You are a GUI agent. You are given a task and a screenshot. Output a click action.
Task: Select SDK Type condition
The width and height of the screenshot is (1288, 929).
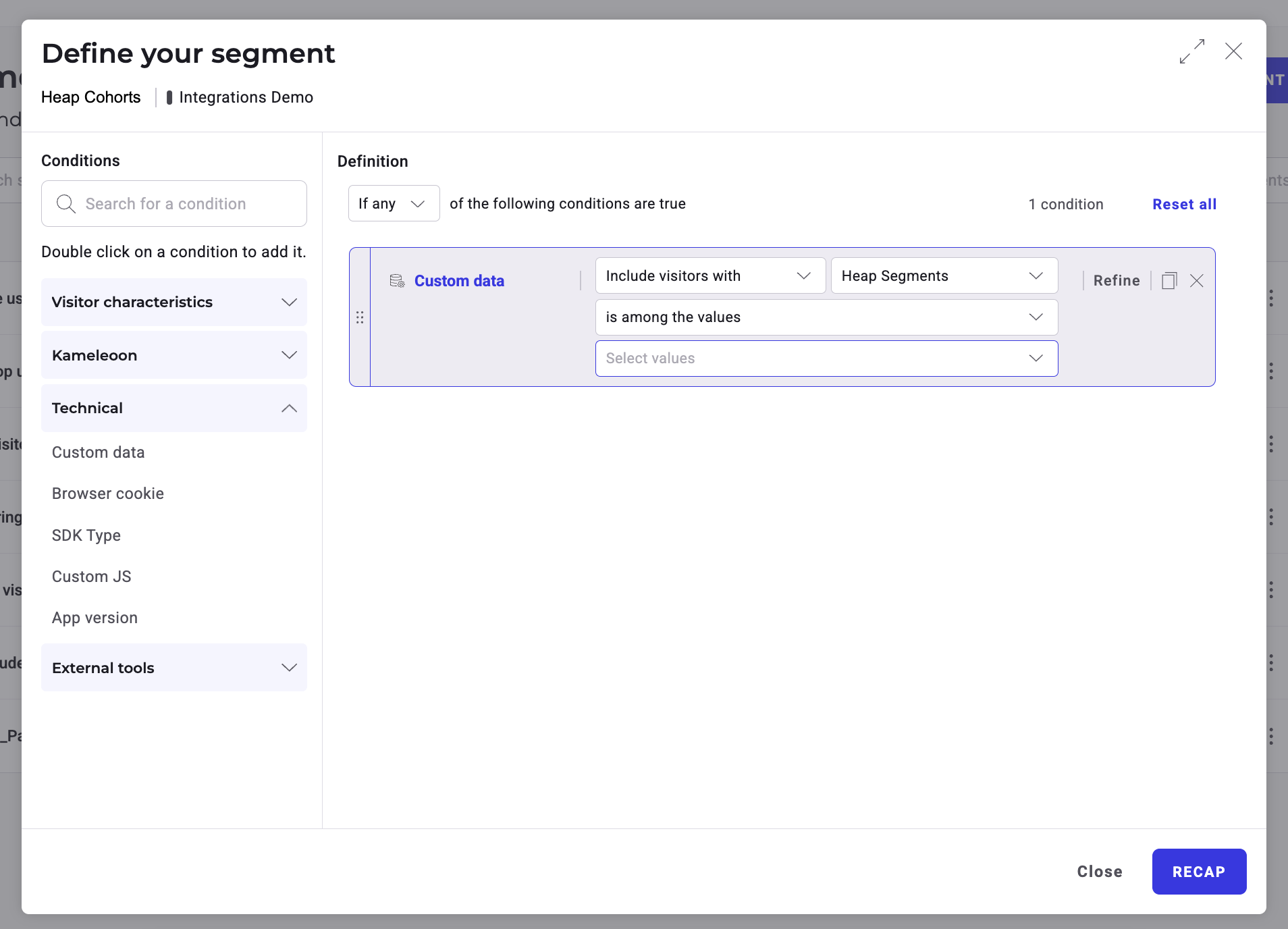click(86, 535)
